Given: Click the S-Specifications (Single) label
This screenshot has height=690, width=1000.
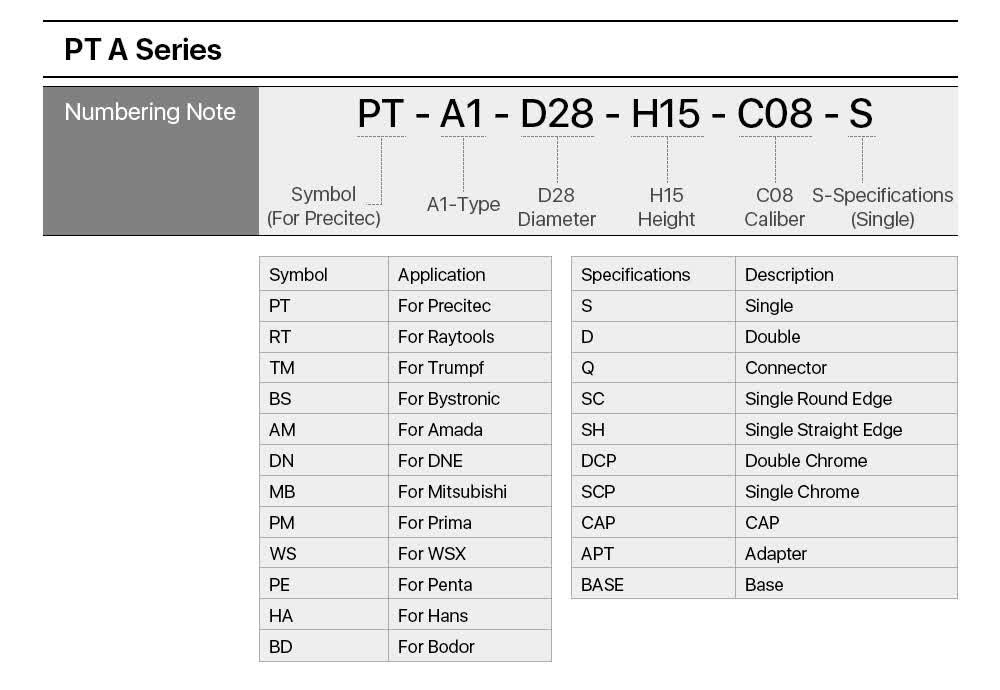Looking at the screenshot, I should (x=882, y=207).
